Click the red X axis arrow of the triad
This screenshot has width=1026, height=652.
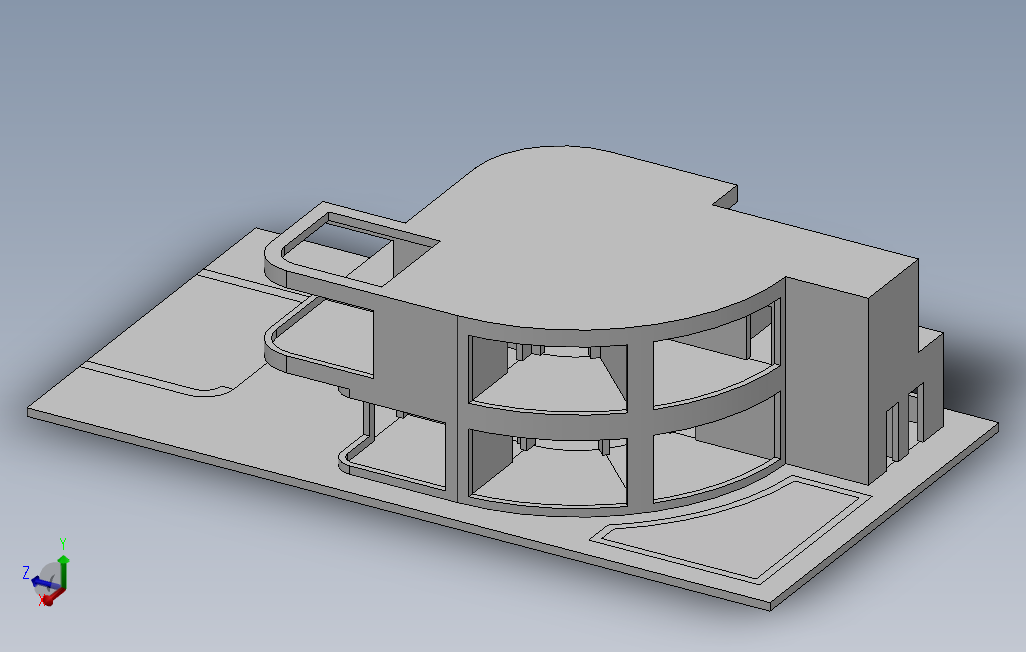[x=52, y=596]
